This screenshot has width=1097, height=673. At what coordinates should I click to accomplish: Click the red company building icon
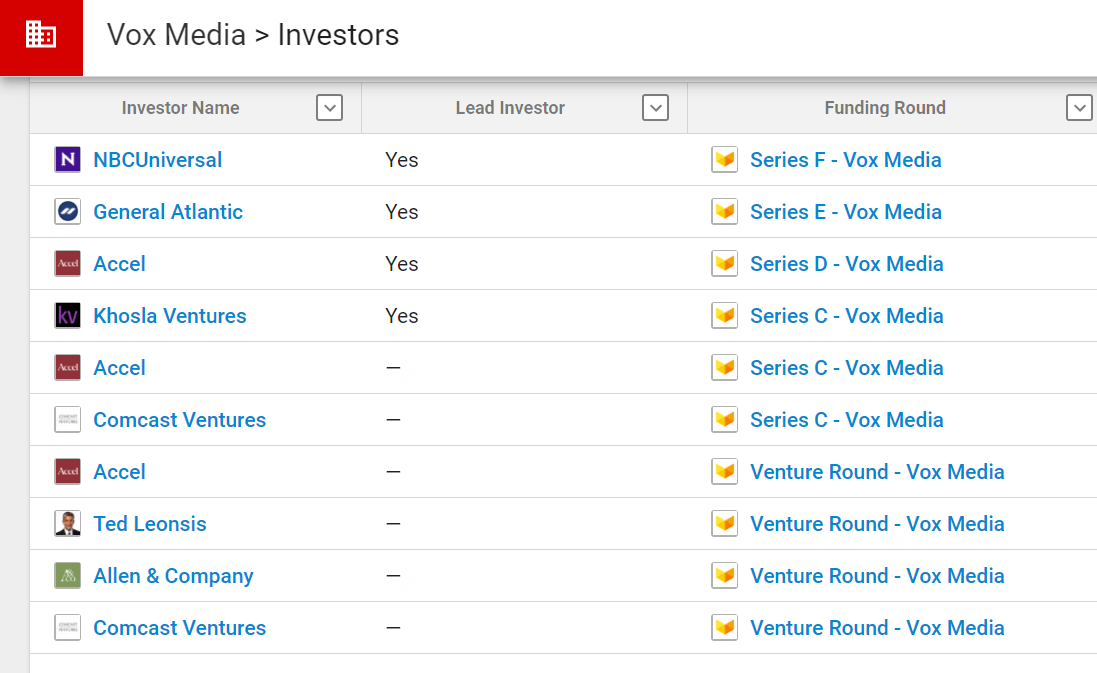pos(41,35)
